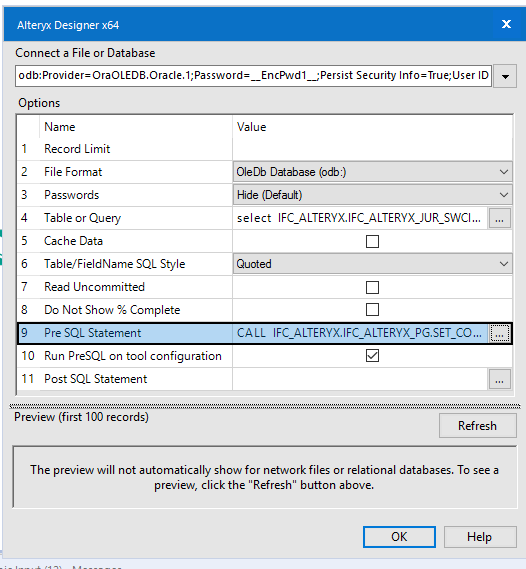Screen dimensions: 526x569
Task: Click the connection string input field
Action: point(253,75)
